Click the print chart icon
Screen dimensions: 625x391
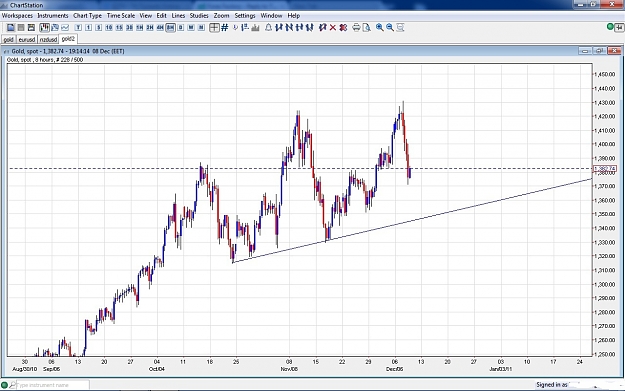tap(356, 28)
